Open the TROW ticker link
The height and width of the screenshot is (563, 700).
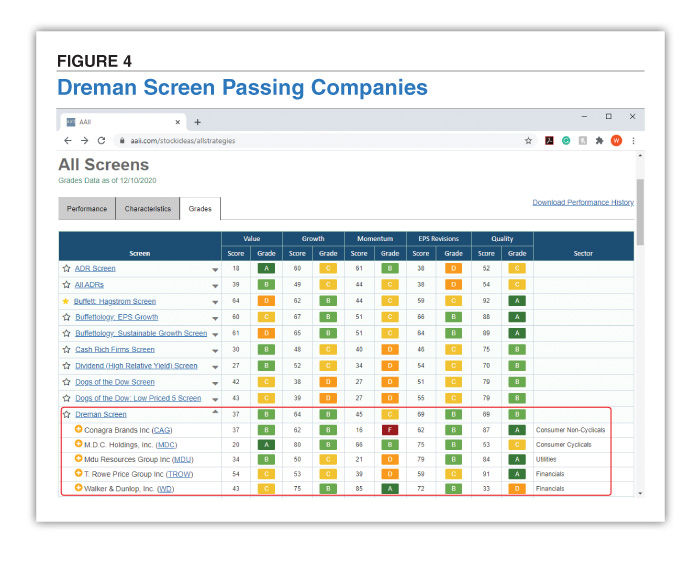[x=179, y=474]
